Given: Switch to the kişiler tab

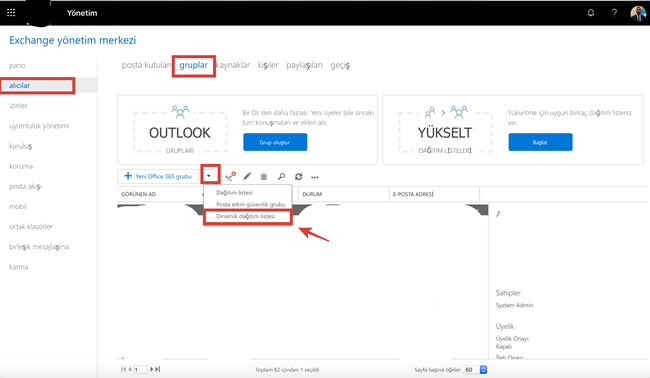Looking at the screenshot, I should 268,65.
